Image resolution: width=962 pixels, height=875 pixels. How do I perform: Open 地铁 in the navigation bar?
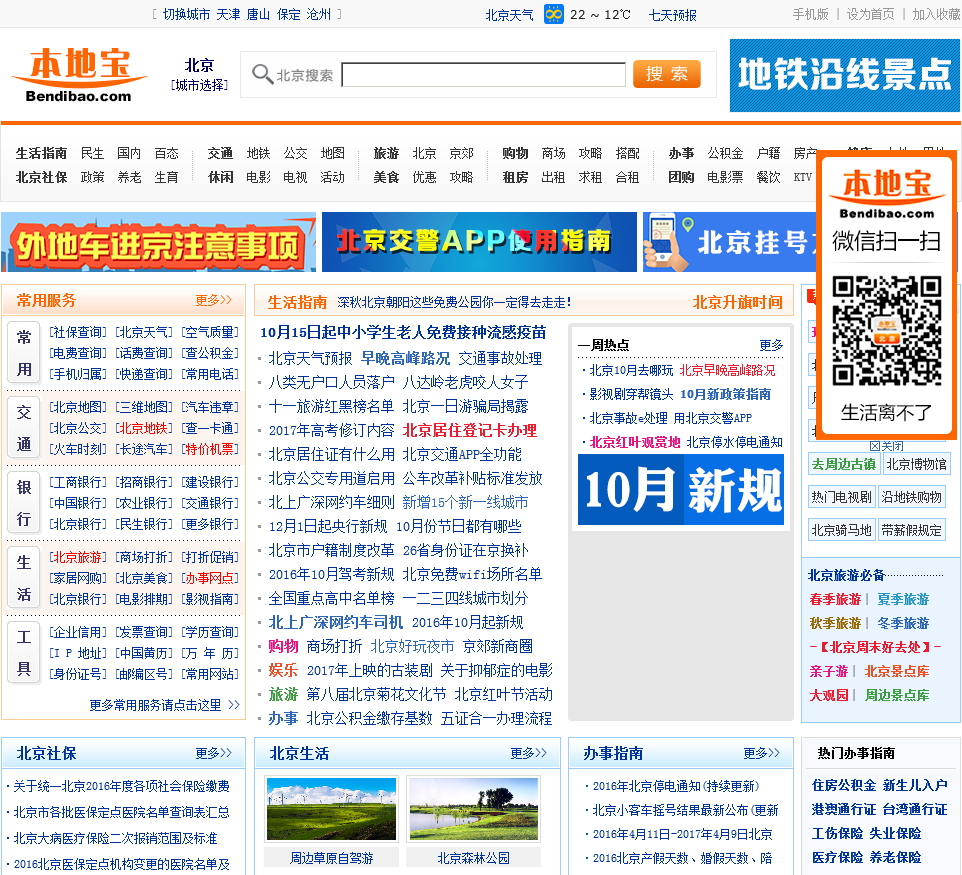[x=258, y=153]
